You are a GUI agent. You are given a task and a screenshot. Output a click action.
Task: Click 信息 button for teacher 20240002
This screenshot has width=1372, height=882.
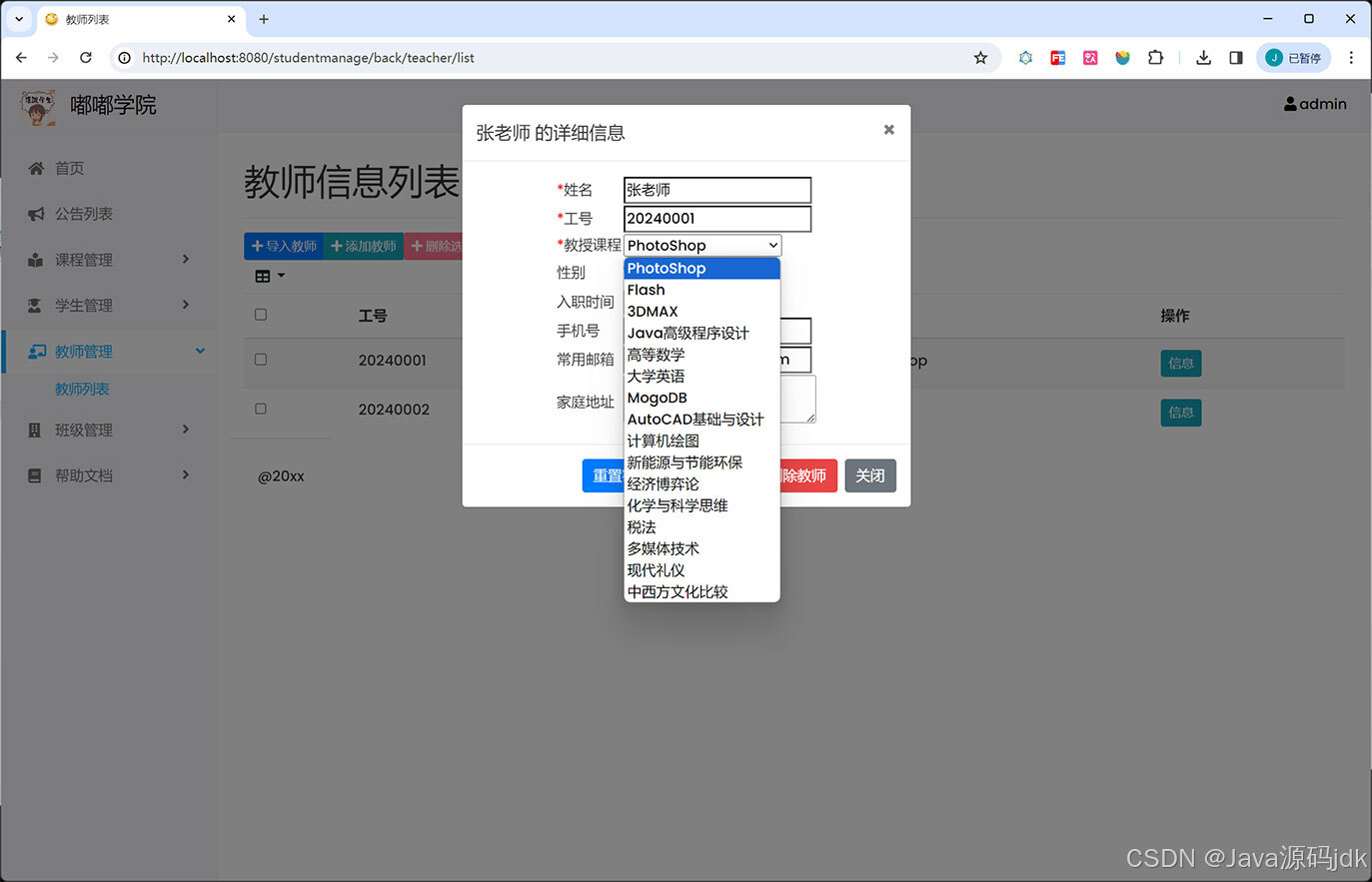click(x=1181, y=413)
